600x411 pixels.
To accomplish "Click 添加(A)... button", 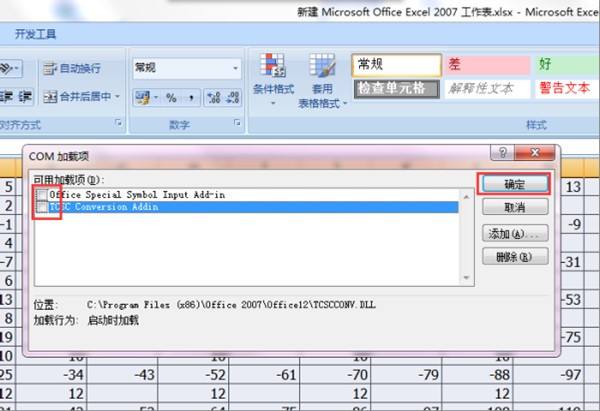I will (515, 233).
